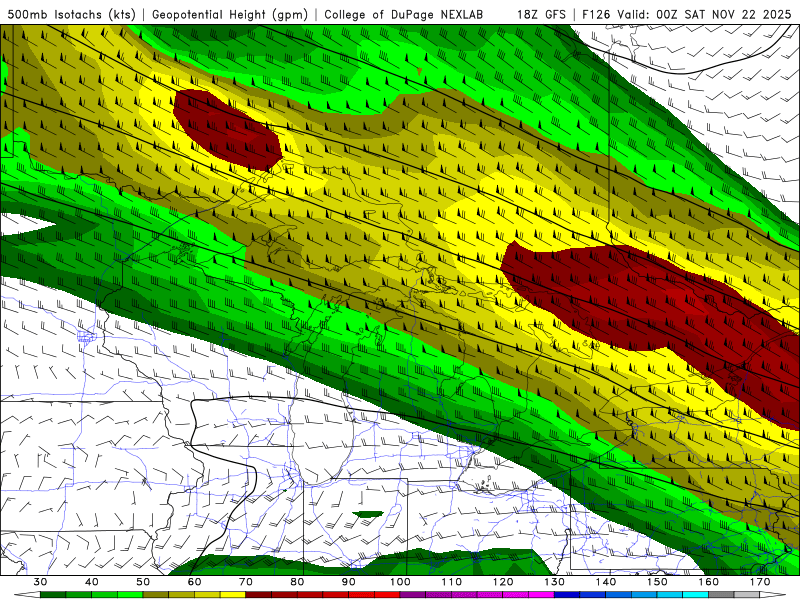Select the darkest green swatch starting at 30
This screenshot has height=600, width=800.
tap(53, 595)
